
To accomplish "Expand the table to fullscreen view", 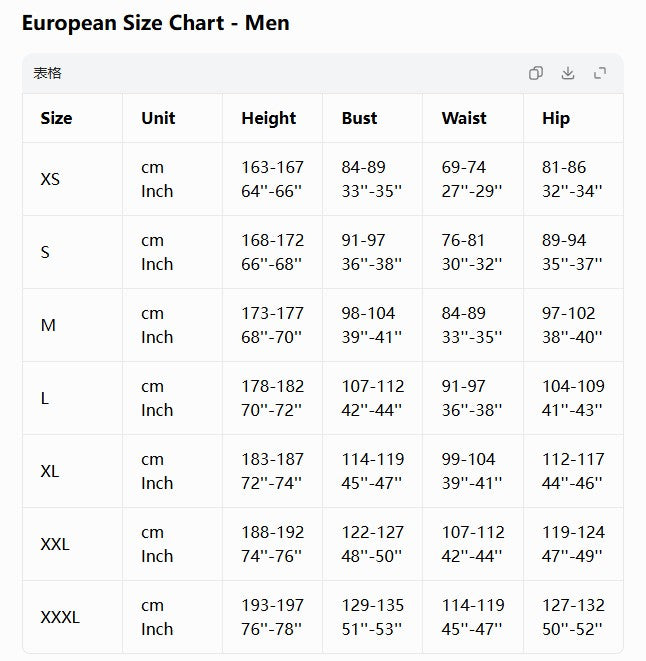I will [x=600, y=73].
